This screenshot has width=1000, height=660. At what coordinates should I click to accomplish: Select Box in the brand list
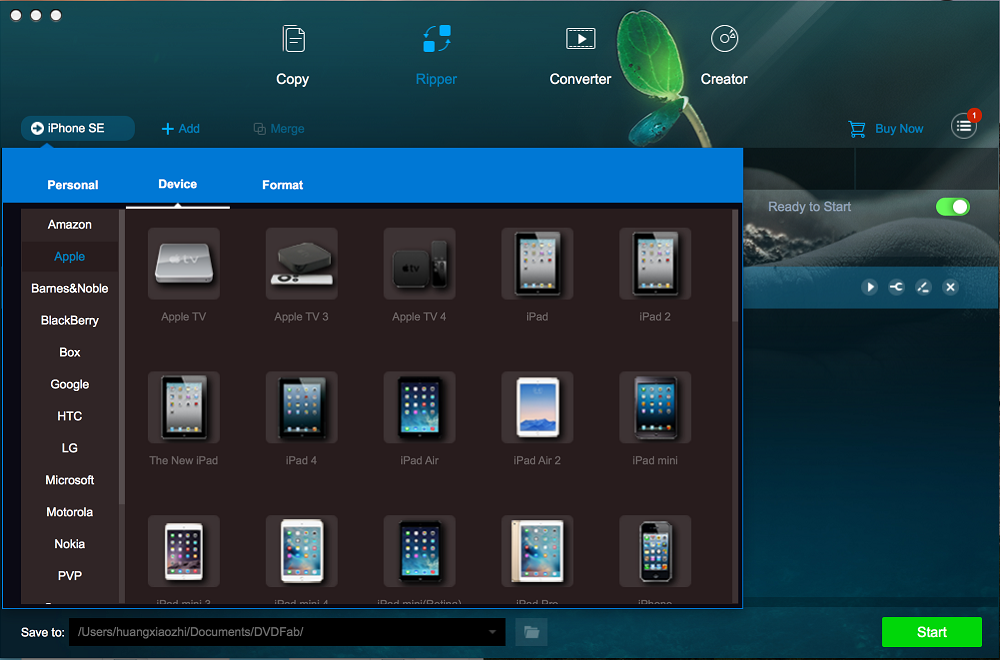pyautogui.click(x=70, y=352)
